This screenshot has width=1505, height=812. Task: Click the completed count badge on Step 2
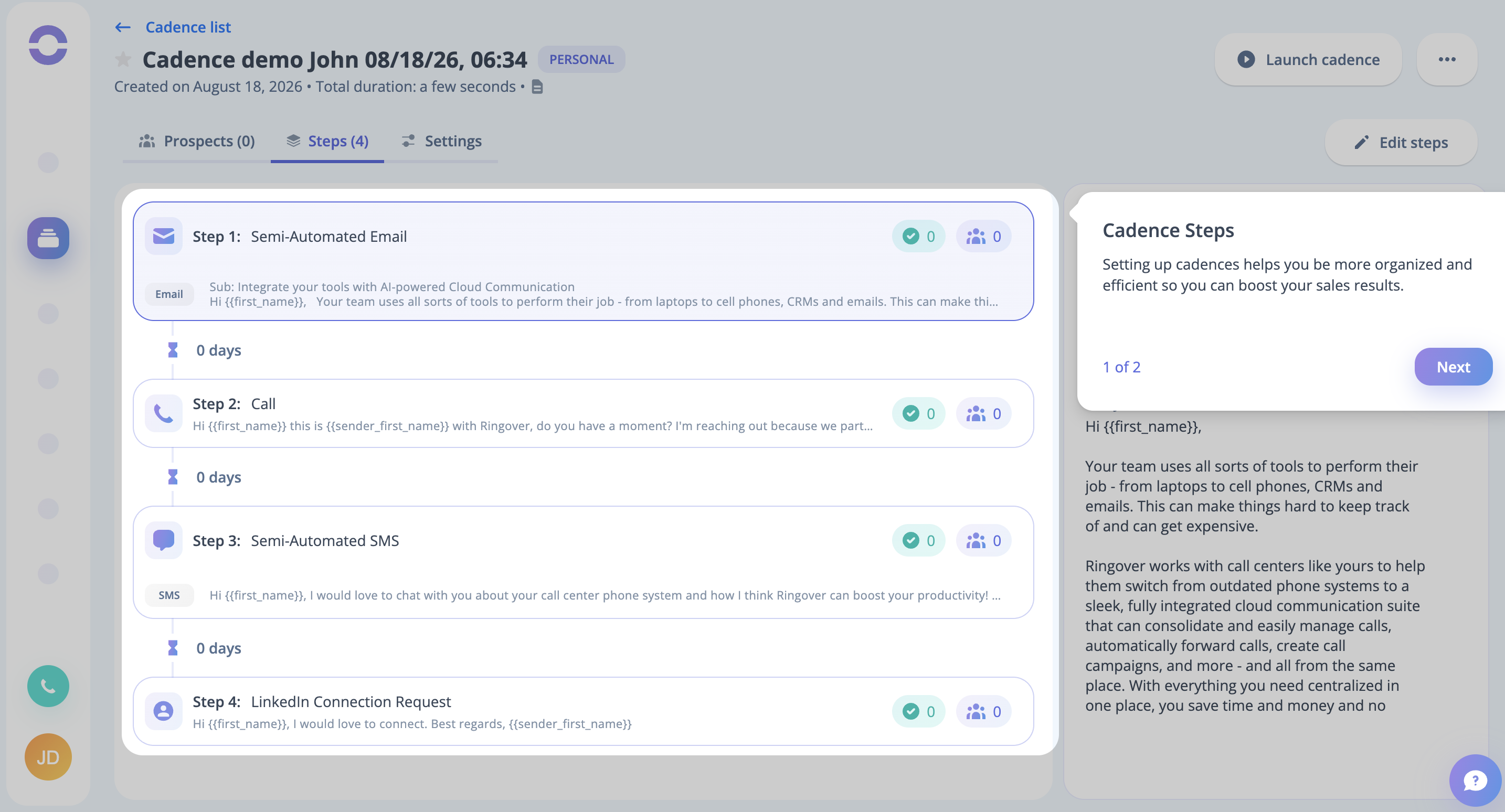(918, 413)
